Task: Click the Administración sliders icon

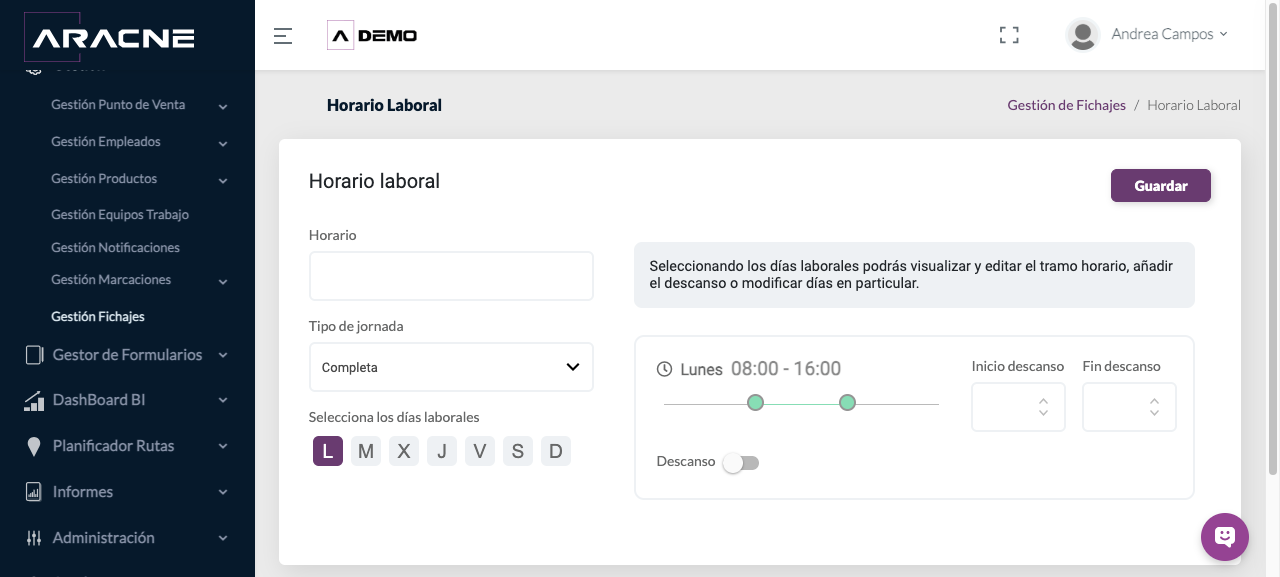Action: [34, 538]
